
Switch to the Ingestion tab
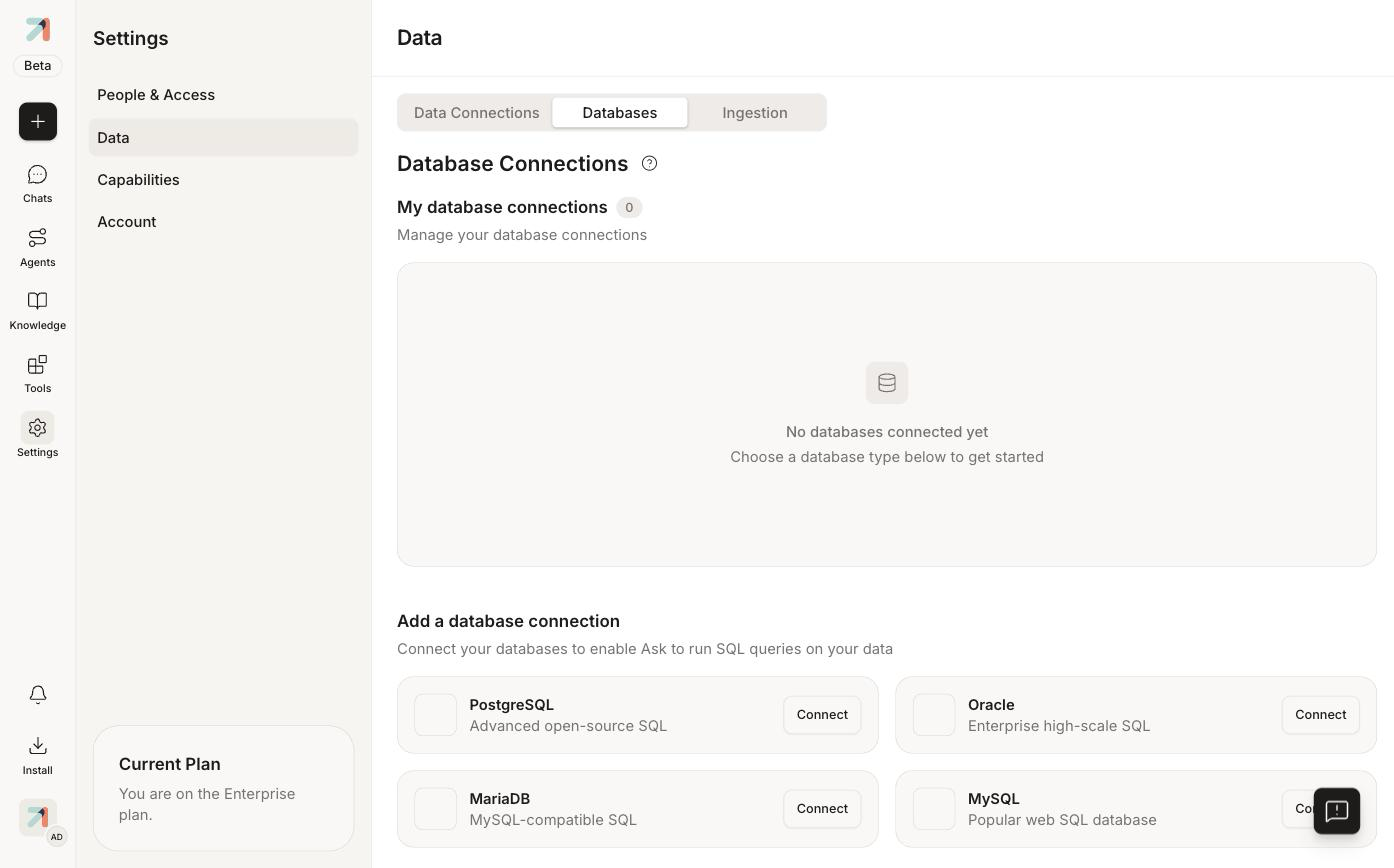coord(755,113)
